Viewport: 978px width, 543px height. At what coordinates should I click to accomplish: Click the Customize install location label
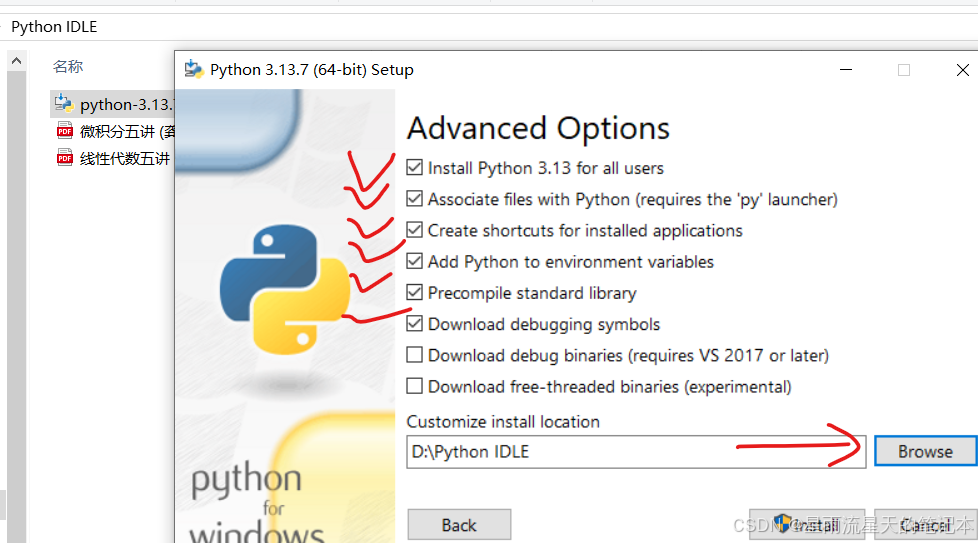tap(503, 421)
